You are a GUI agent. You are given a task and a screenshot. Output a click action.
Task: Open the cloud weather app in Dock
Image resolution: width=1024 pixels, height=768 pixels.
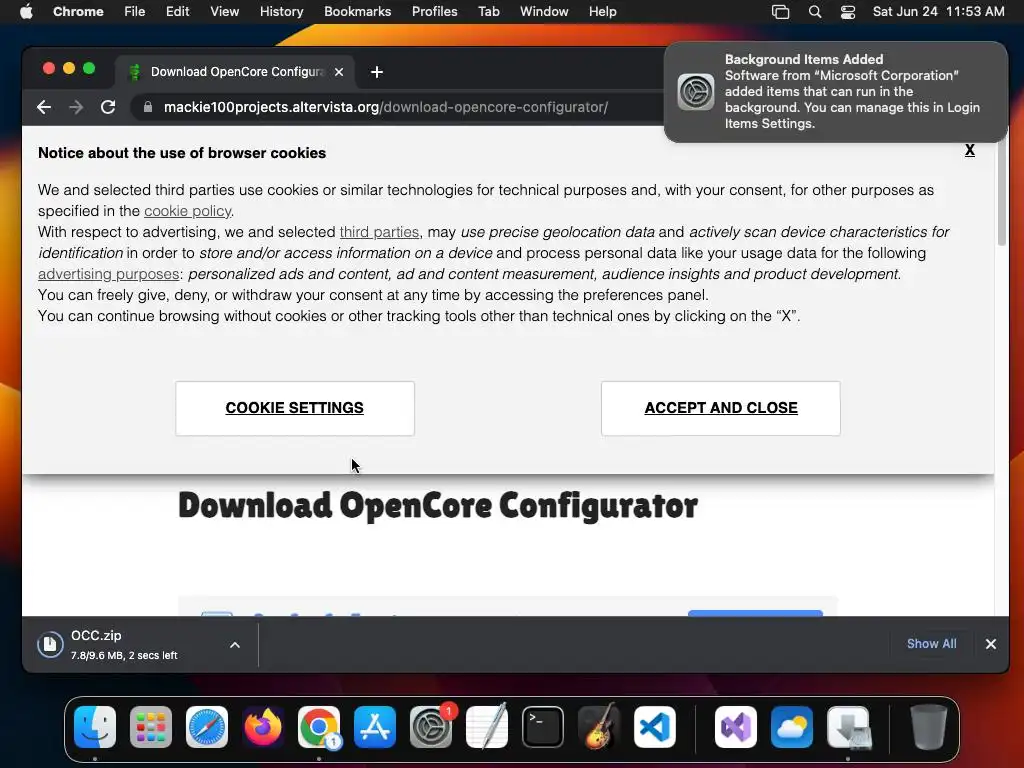(x=792, y=727)
